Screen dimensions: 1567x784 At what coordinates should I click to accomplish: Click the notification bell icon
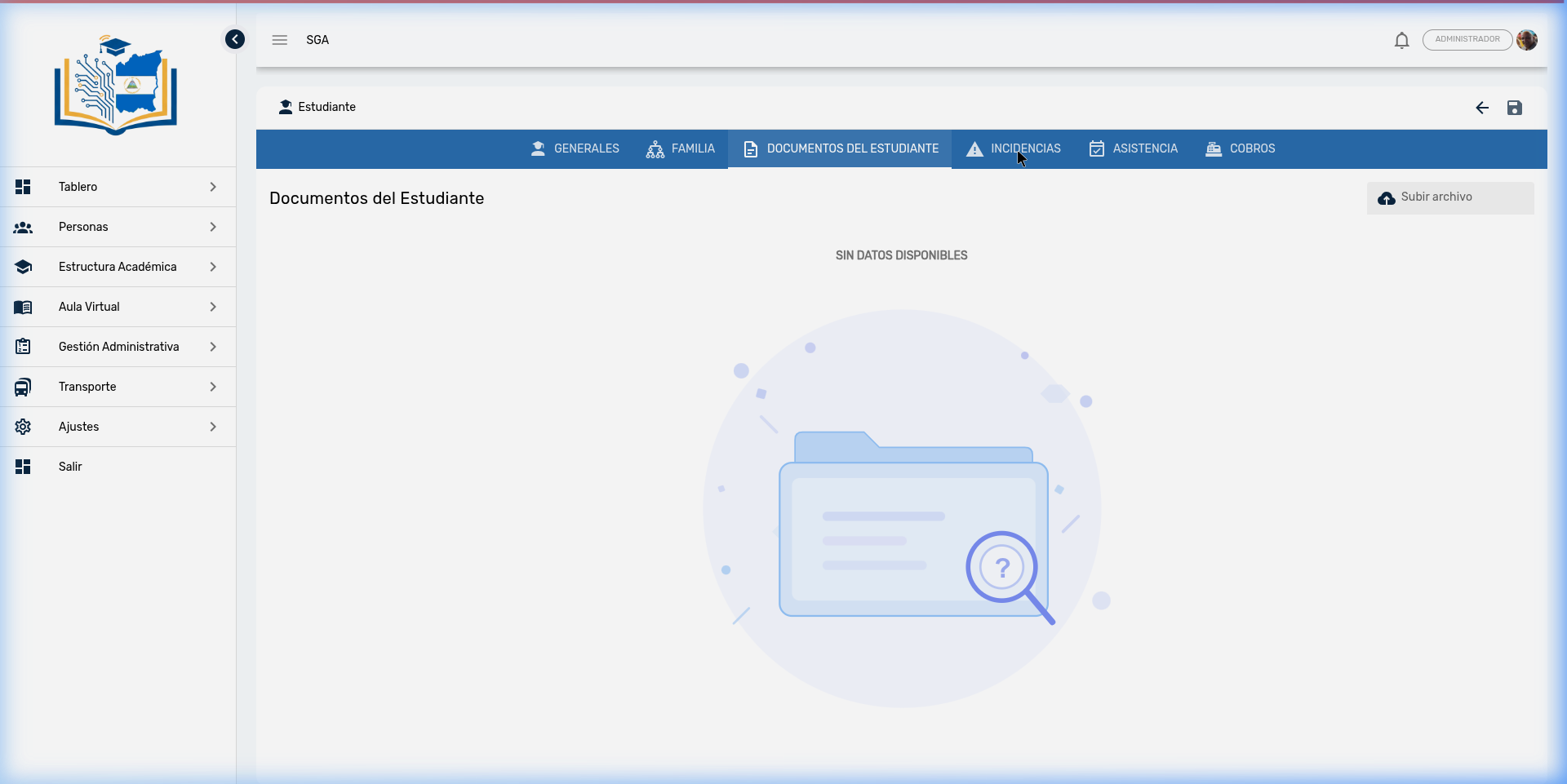[x=1401, y=40]
